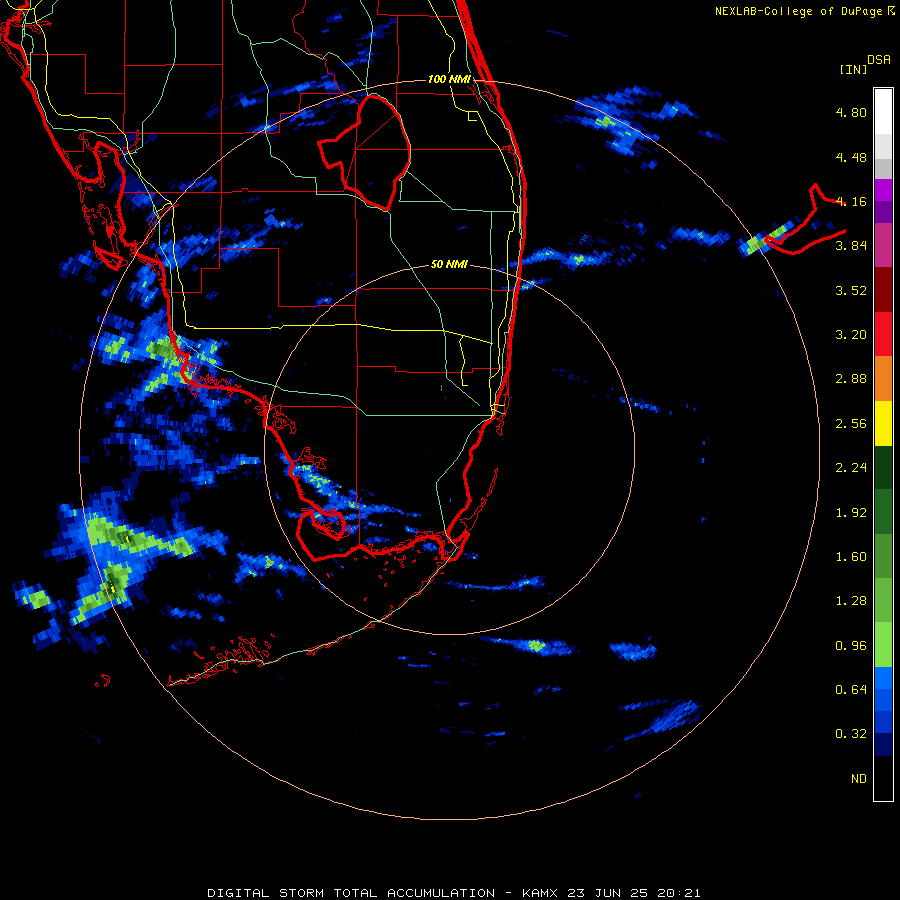Click the 0.64 legend value
Screen dimensions: 900x900
(x=851, y=690)
